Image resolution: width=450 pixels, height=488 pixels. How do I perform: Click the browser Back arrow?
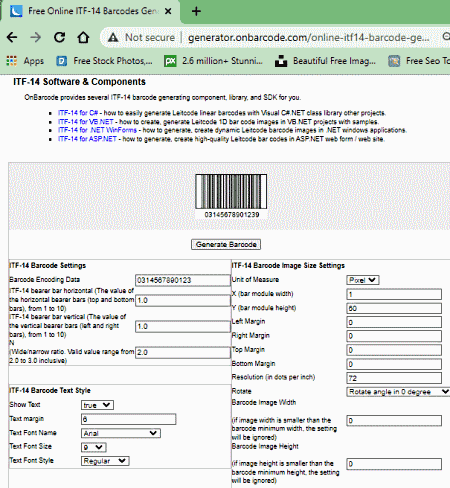click(12, 37)
